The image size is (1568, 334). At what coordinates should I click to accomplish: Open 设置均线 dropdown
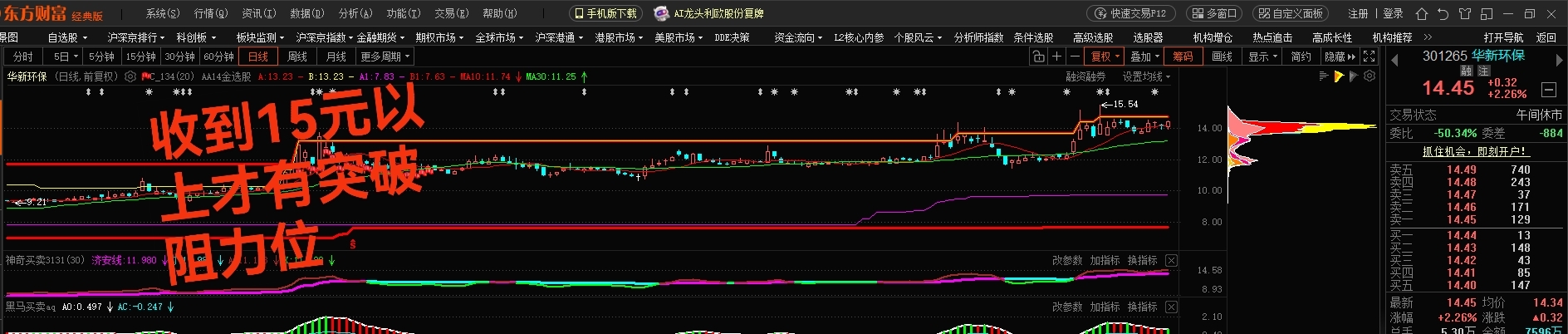point(1146,76)
